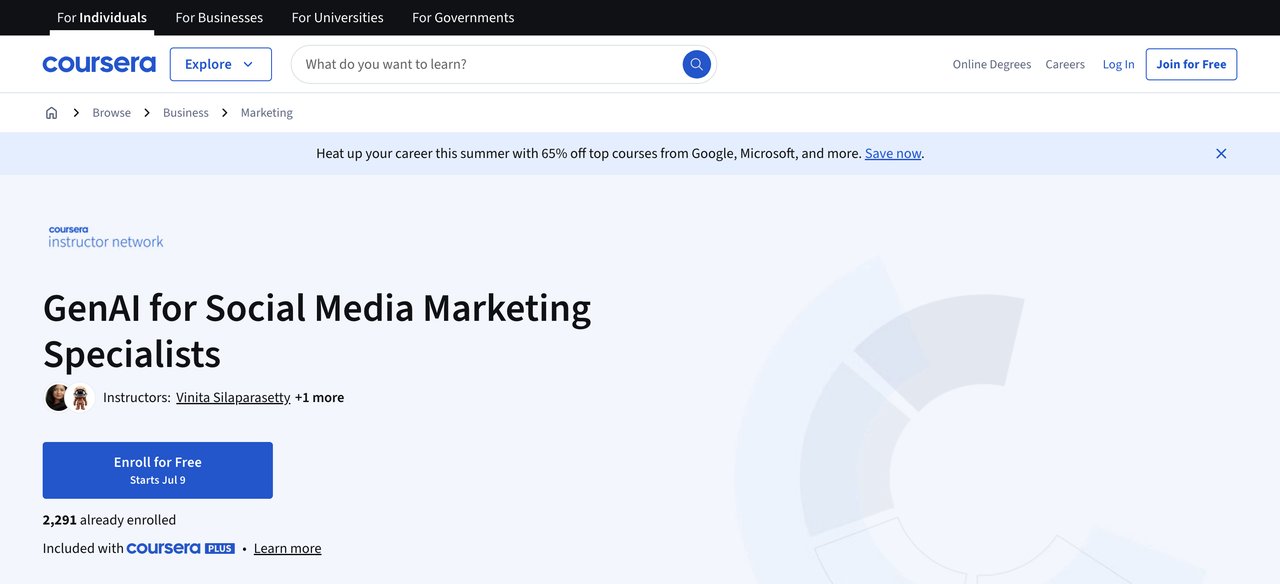Open the Careers menu item
Image resolution: width=1280 pixels, height=584 pixels.
tap(1064, 63)
